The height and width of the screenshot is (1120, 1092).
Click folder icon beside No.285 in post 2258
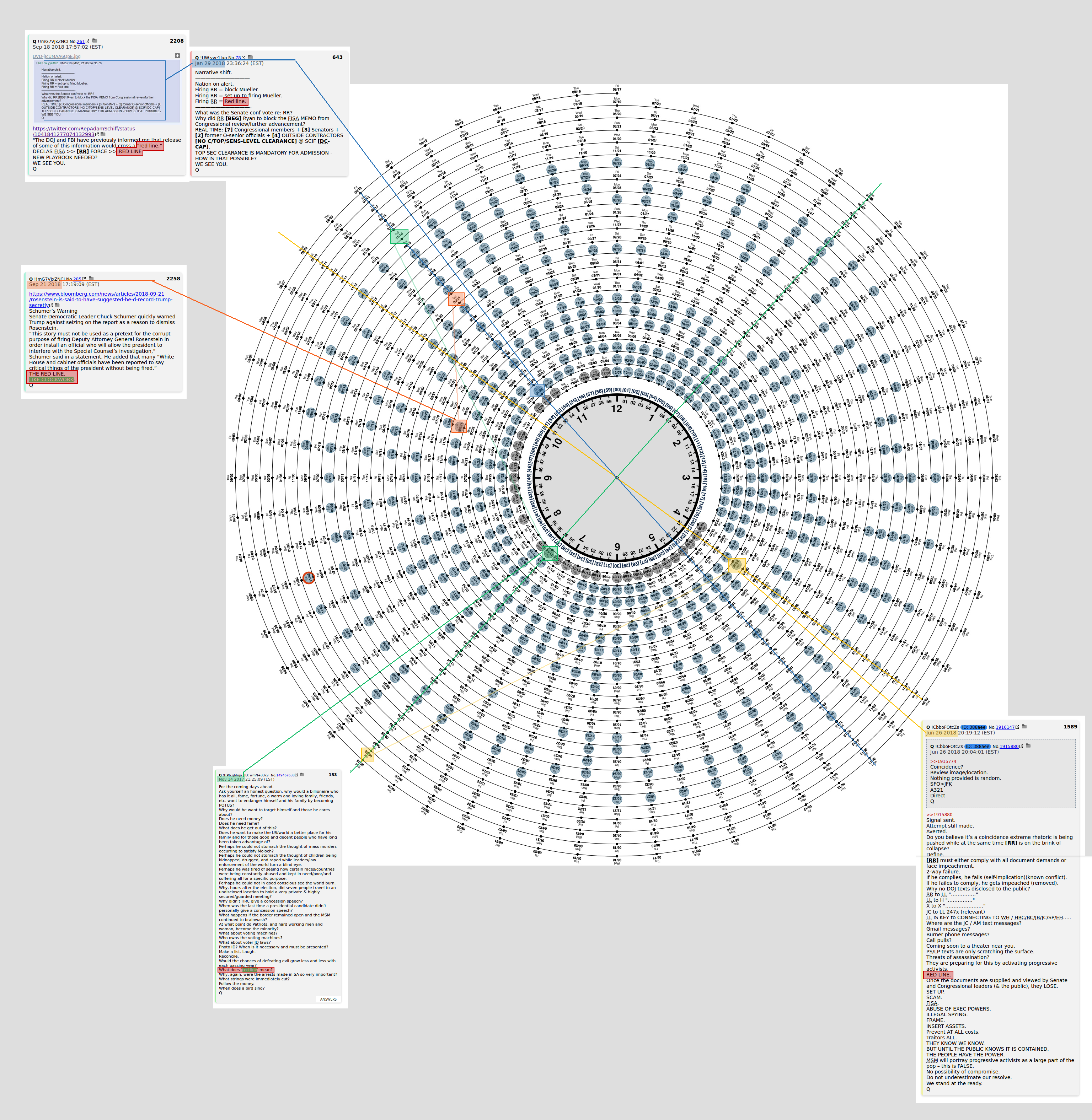coord(91,279)
